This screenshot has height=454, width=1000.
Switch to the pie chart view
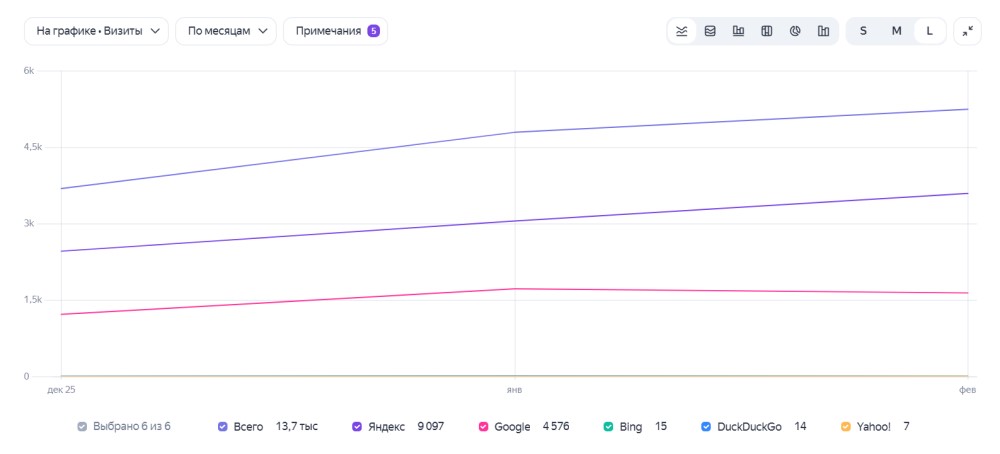[x=795, y=31]
